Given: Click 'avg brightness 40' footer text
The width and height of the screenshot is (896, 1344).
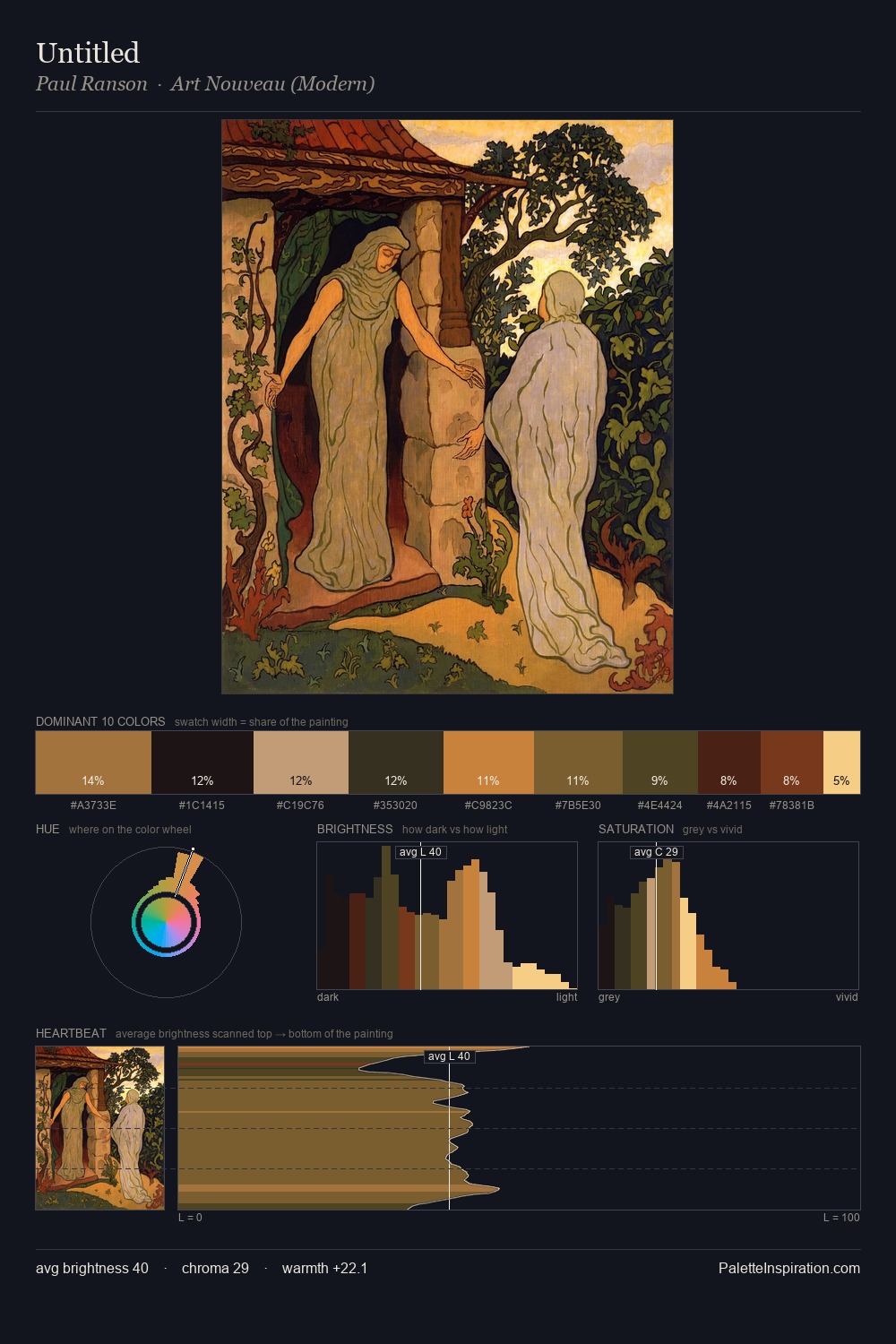Looking at the screenshot, I should 92,1268.
